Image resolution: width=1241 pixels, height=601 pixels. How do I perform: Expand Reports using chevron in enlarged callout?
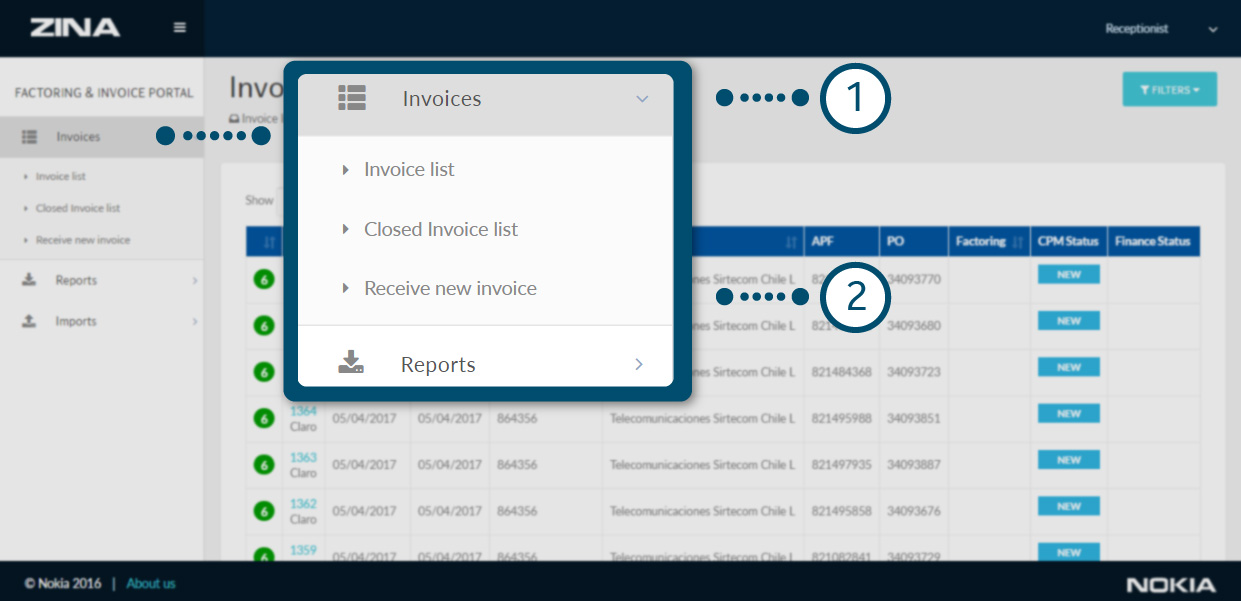(639, 365)
